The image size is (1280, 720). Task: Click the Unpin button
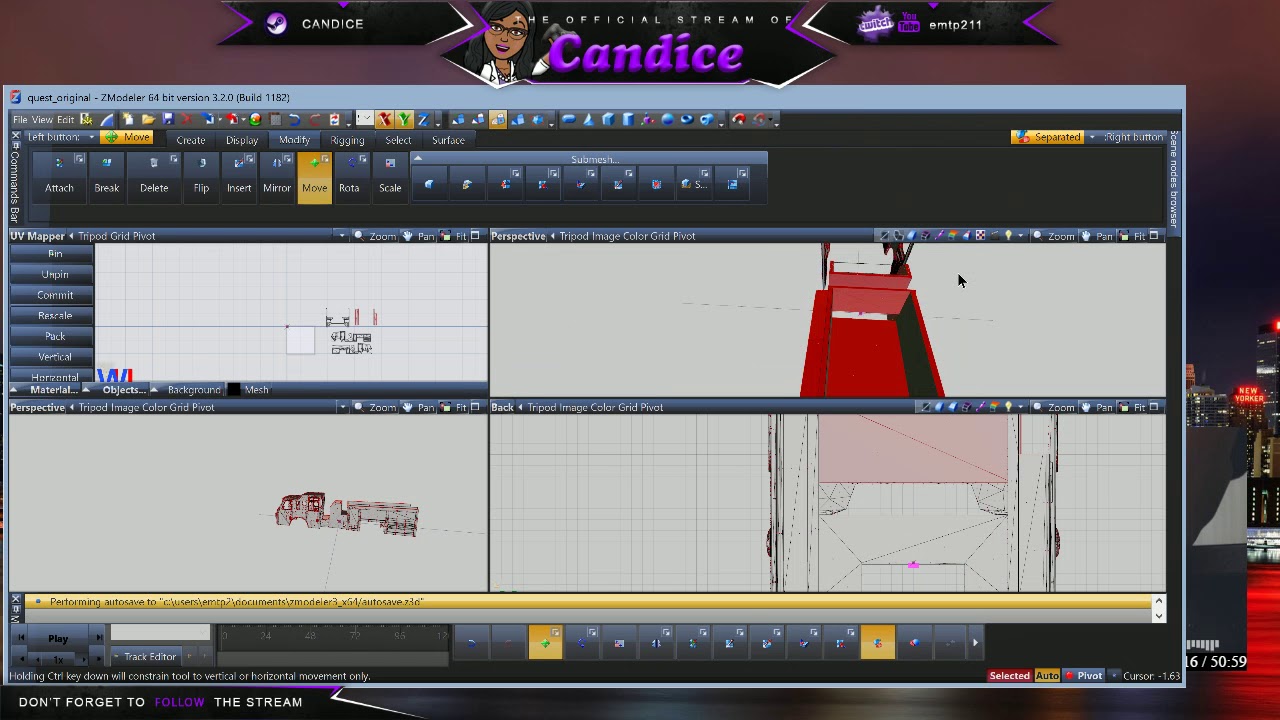55,274
